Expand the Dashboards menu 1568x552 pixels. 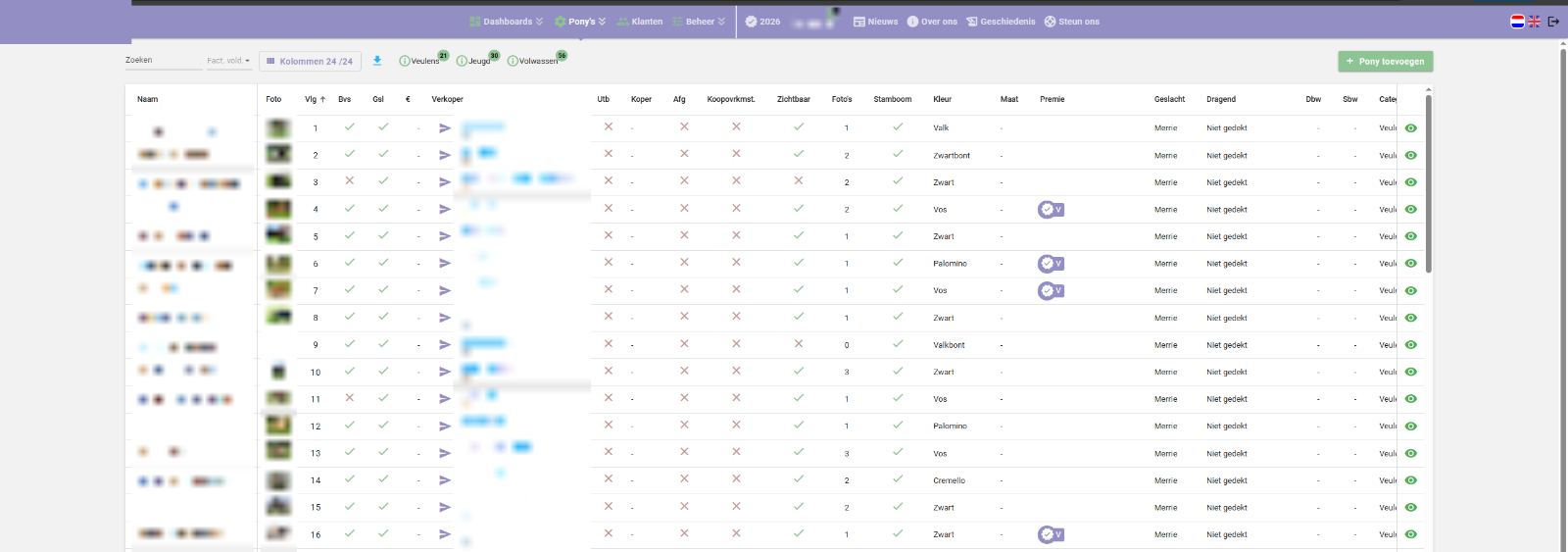coord(506,22)
